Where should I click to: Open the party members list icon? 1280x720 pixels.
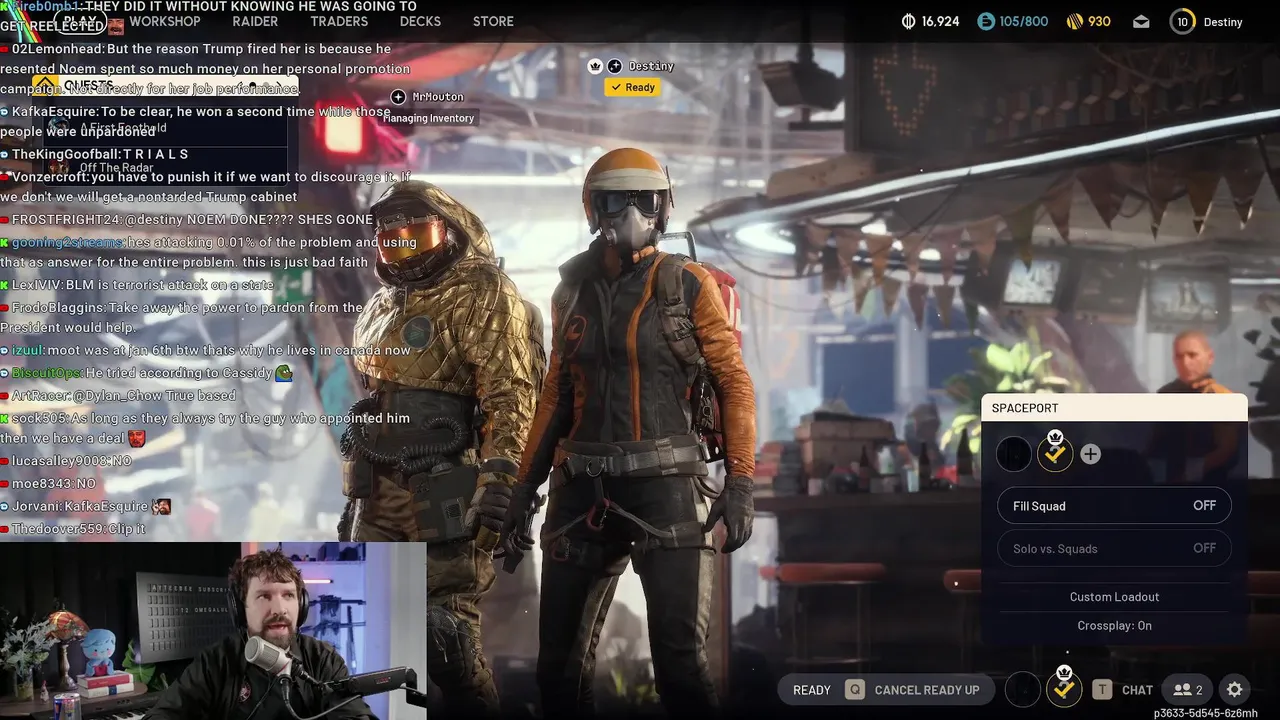coord(1188,690)
